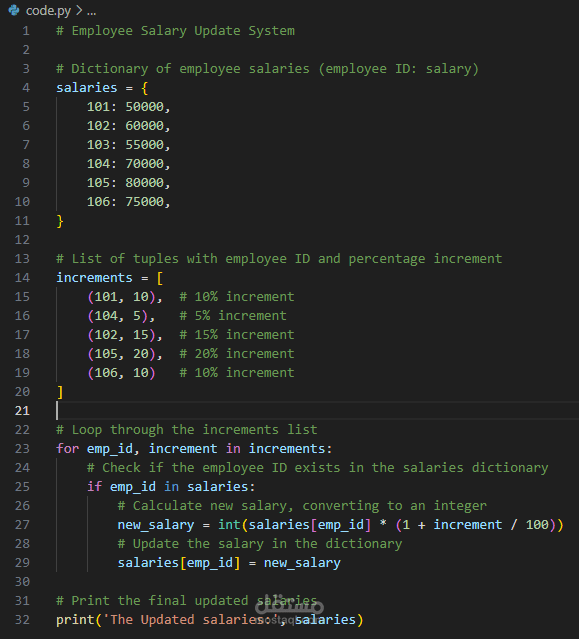The width and height of the screenshot is (579, 639).
Task: Click 'salaries[emp_id]' on line 29
Action: coord(179,563)
